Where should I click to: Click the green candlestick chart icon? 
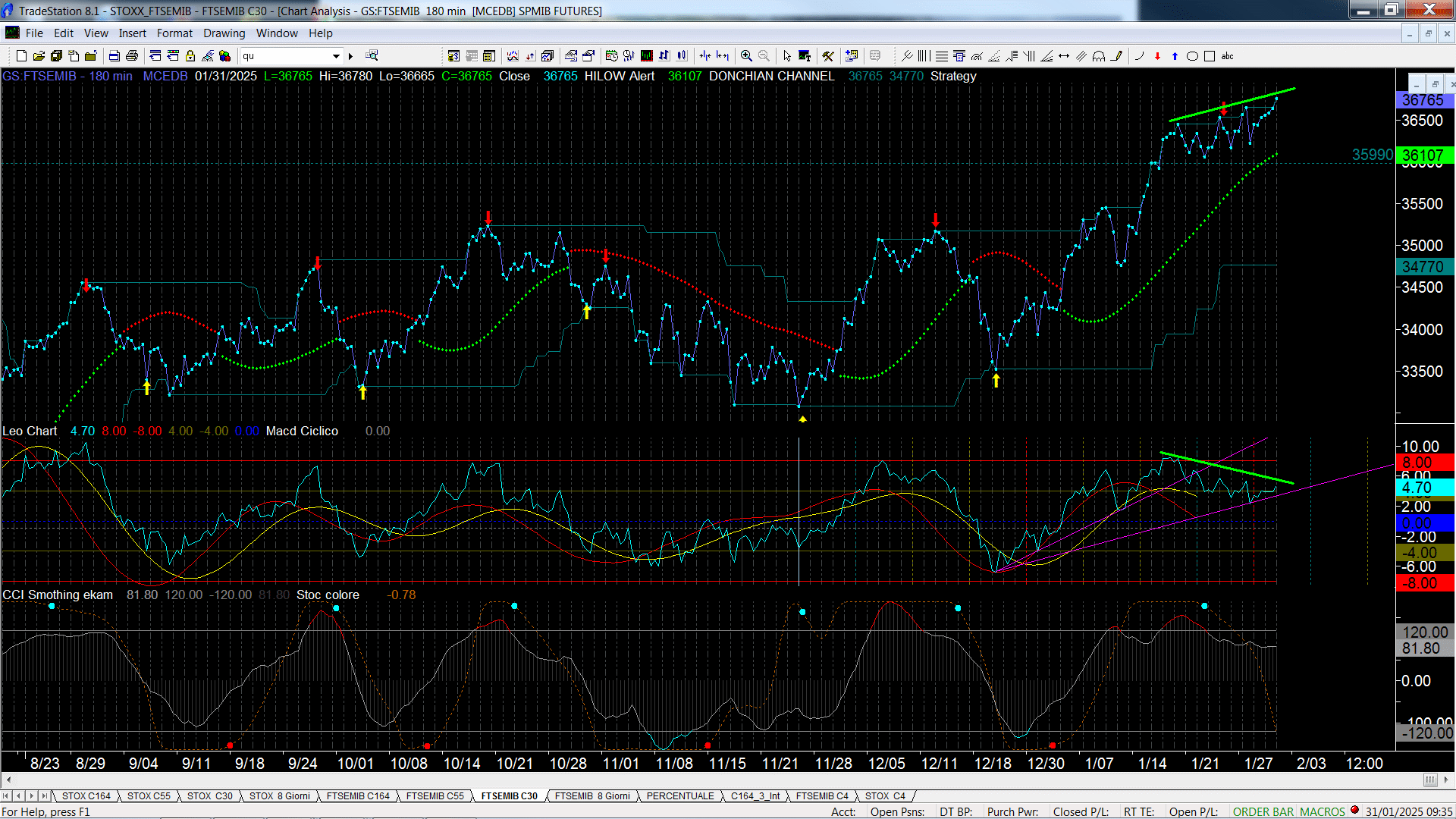(647, 55)
